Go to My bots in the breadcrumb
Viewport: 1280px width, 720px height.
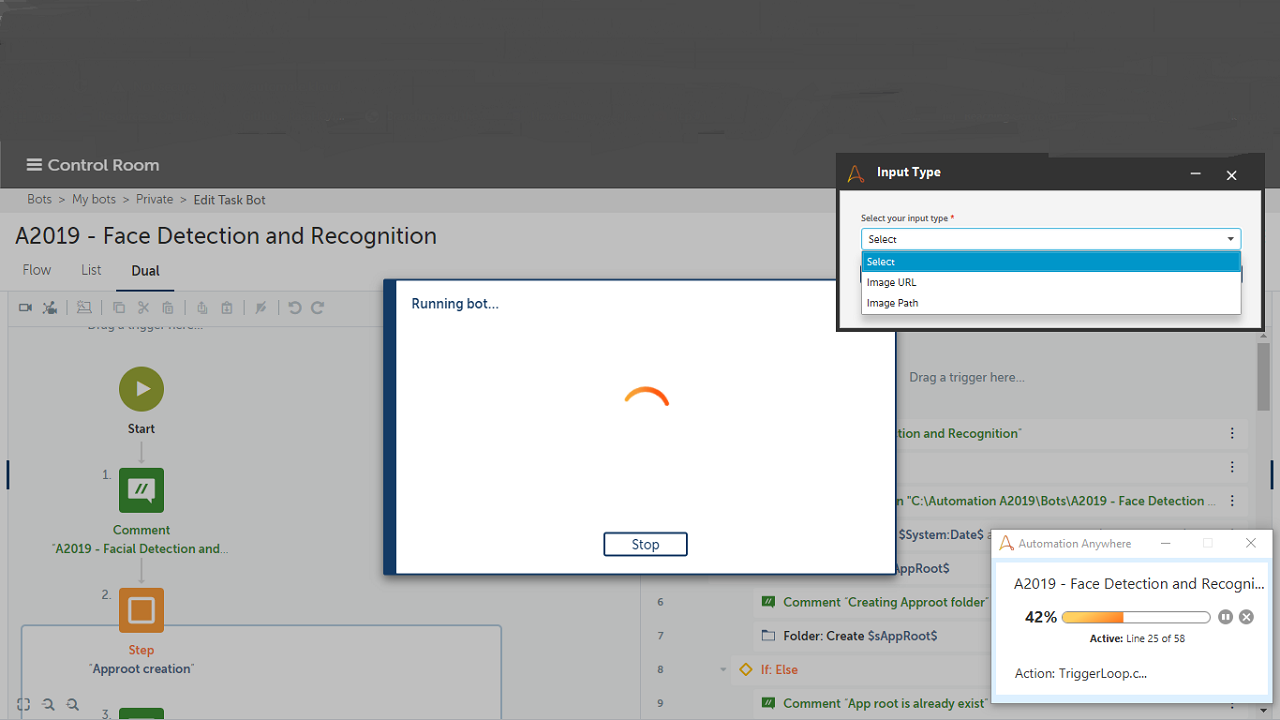(94, 200)
